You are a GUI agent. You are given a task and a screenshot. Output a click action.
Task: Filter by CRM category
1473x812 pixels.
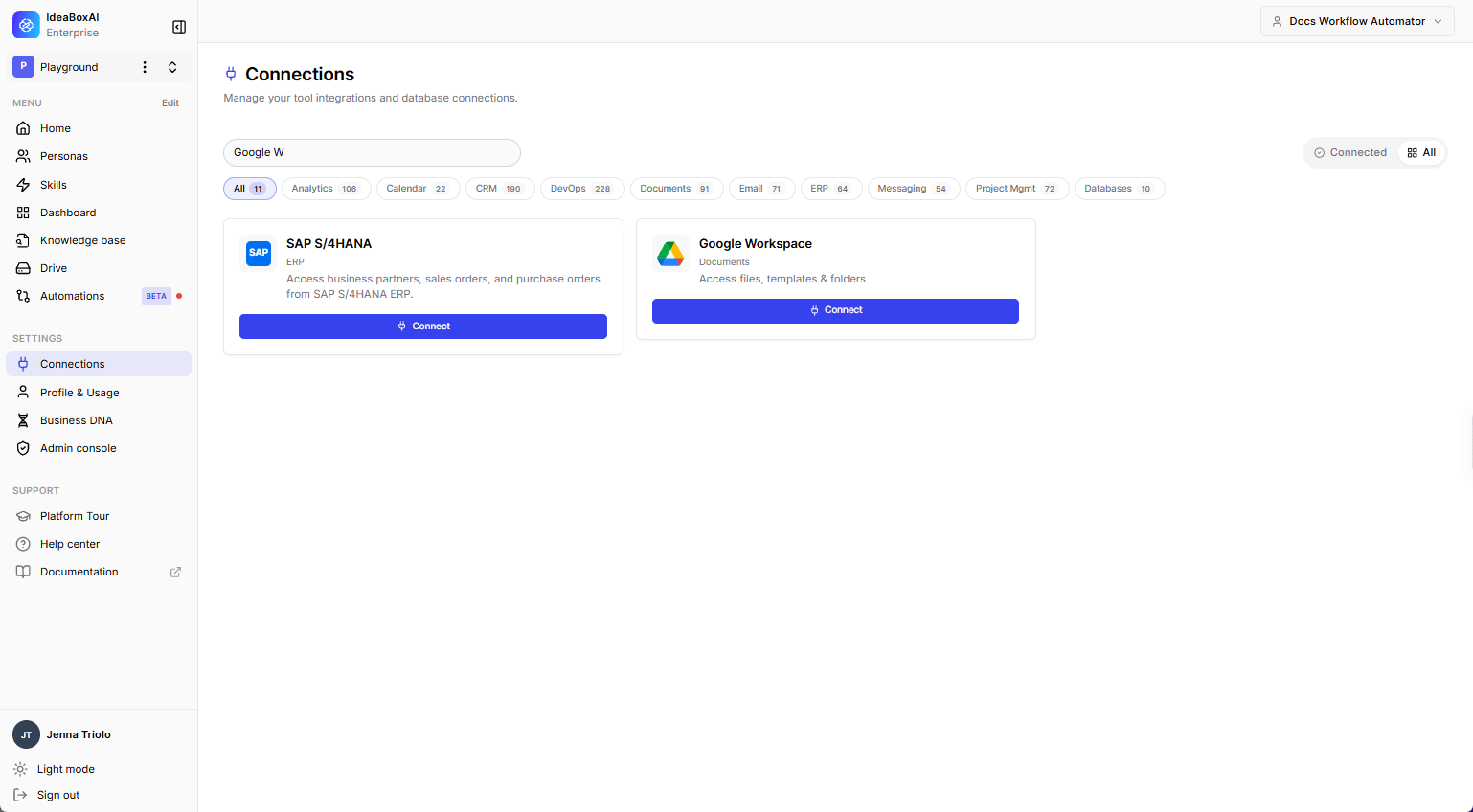500,189
